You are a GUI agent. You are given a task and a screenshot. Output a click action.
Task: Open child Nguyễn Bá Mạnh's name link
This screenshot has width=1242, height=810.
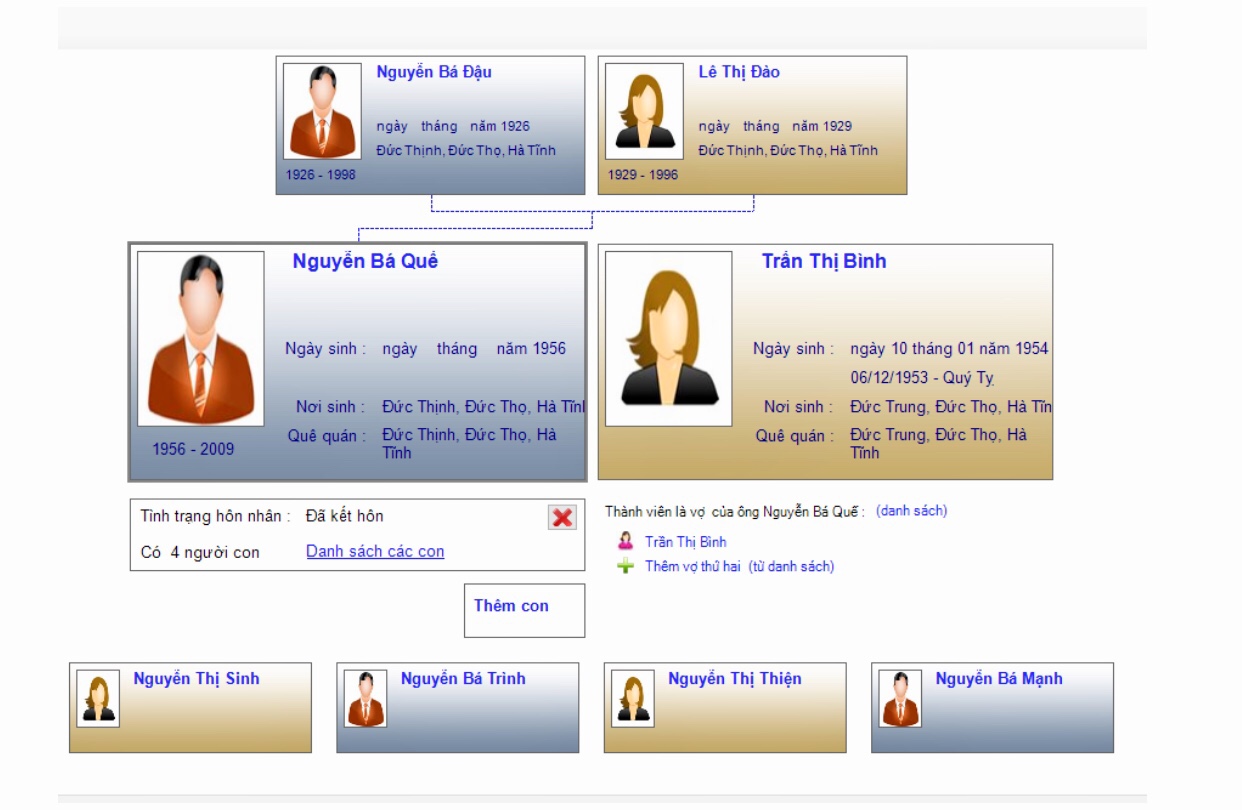999,679
